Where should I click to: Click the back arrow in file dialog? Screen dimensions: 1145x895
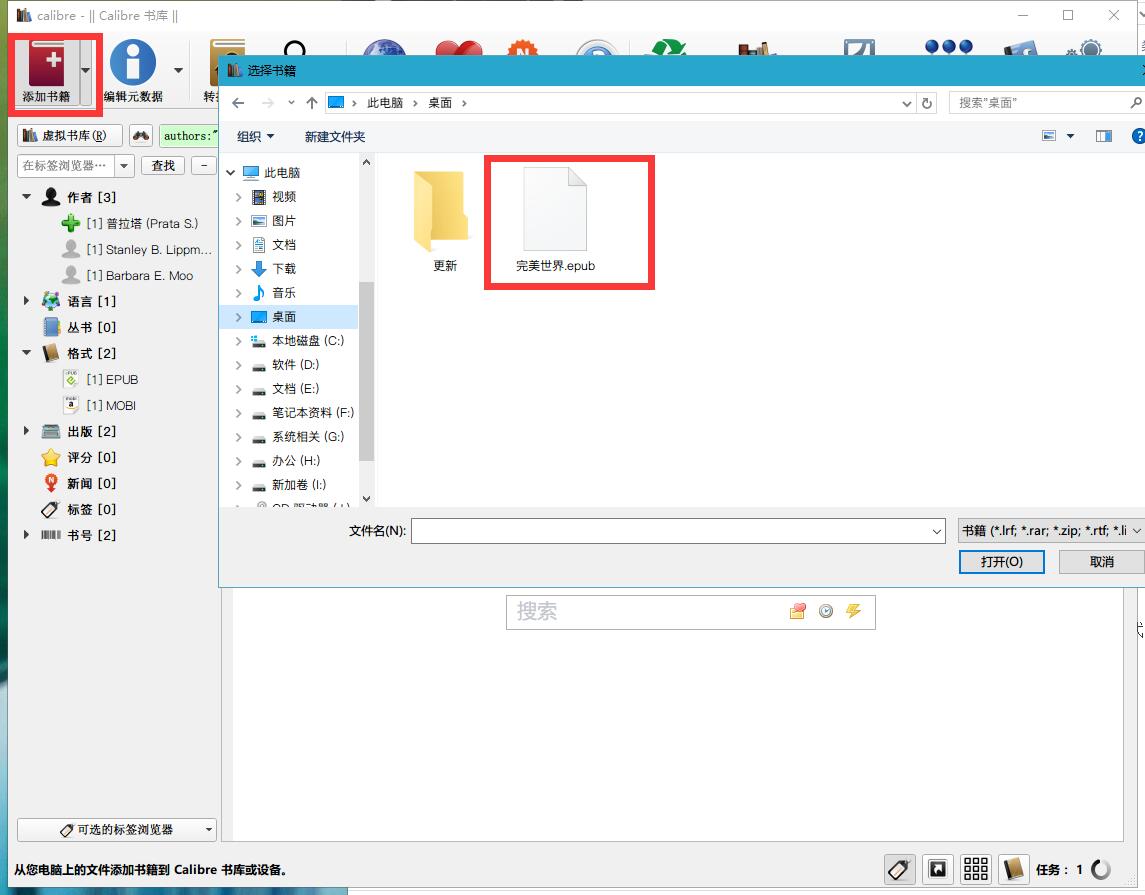[238, 103]
